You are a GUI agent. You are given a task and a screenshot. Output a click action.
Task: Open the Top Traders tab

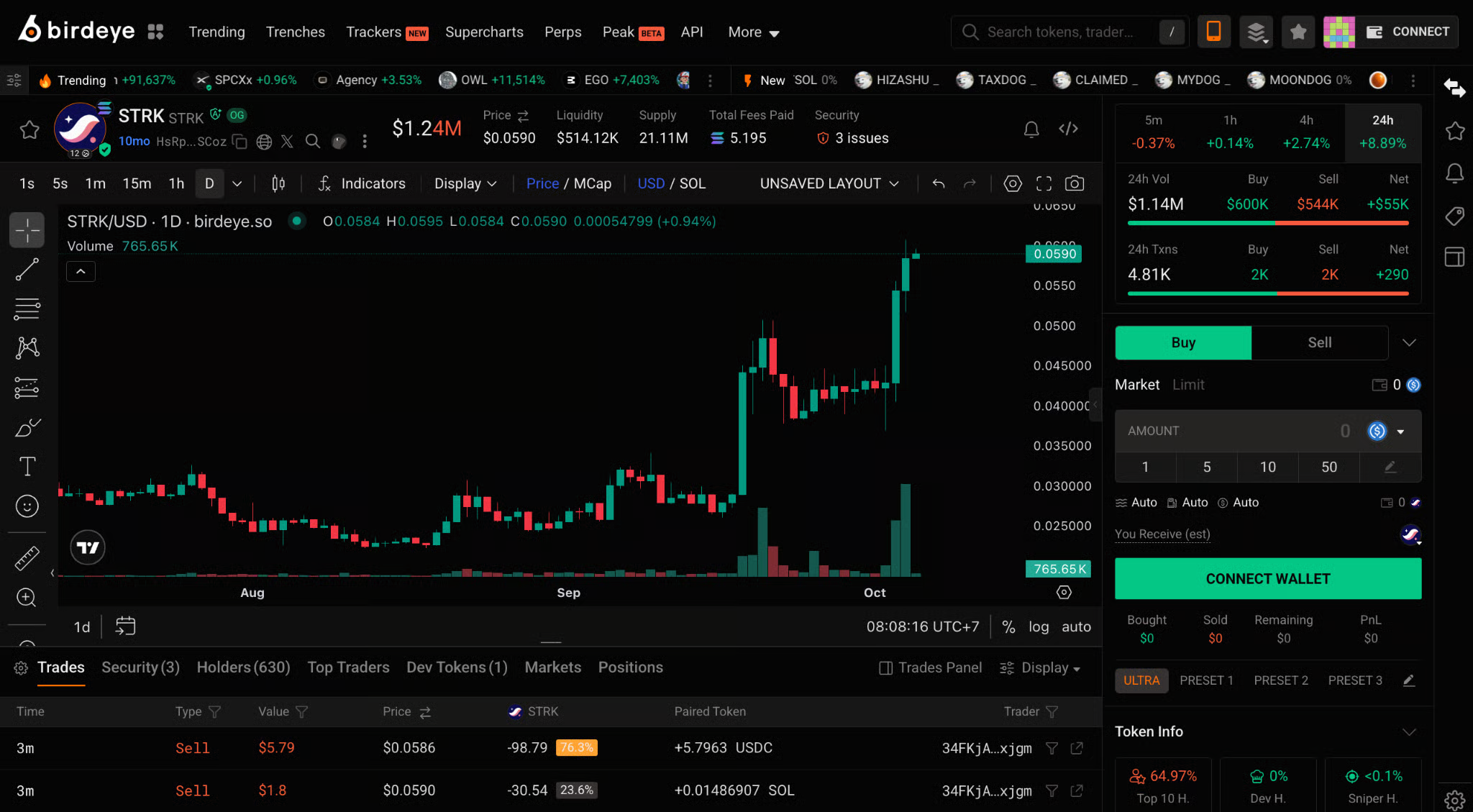pyautogui.click(x=348, y=667)
